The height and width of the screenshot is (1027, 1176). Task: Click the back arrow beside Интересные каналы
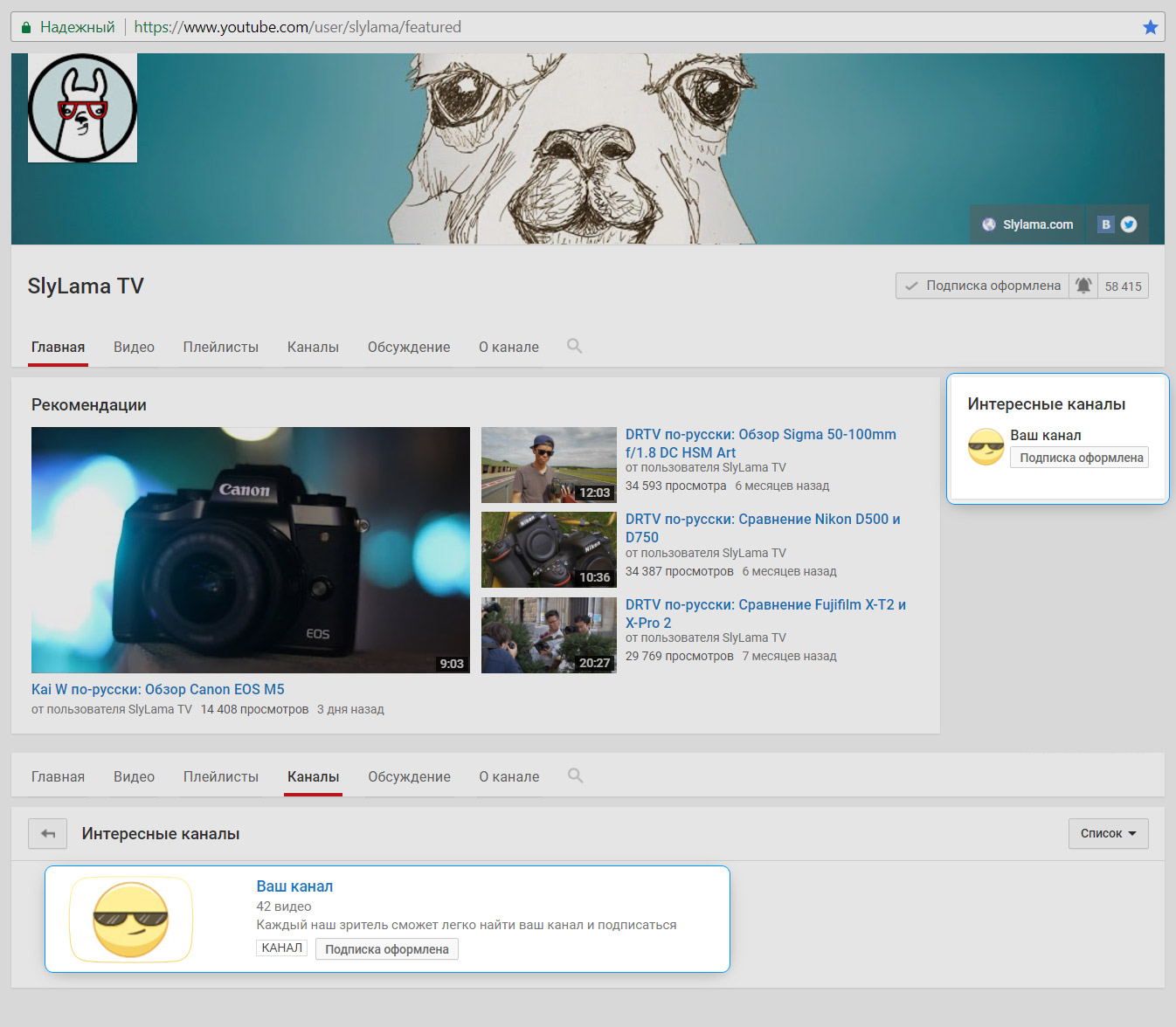click(x=47, y=834)
